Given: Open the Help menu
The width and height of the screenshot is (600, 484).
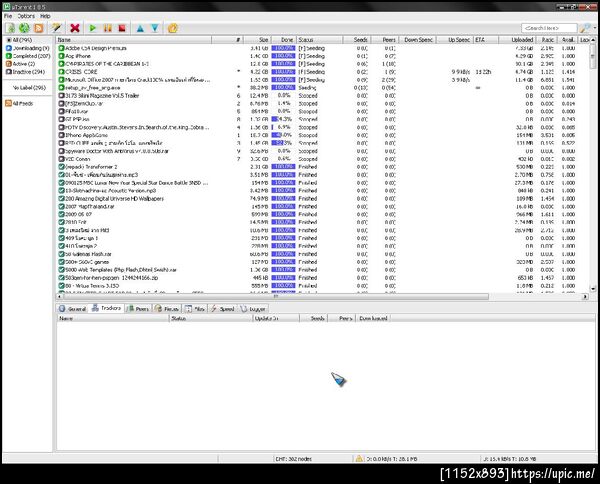Looking at the screenshot, I should (45, 16).
